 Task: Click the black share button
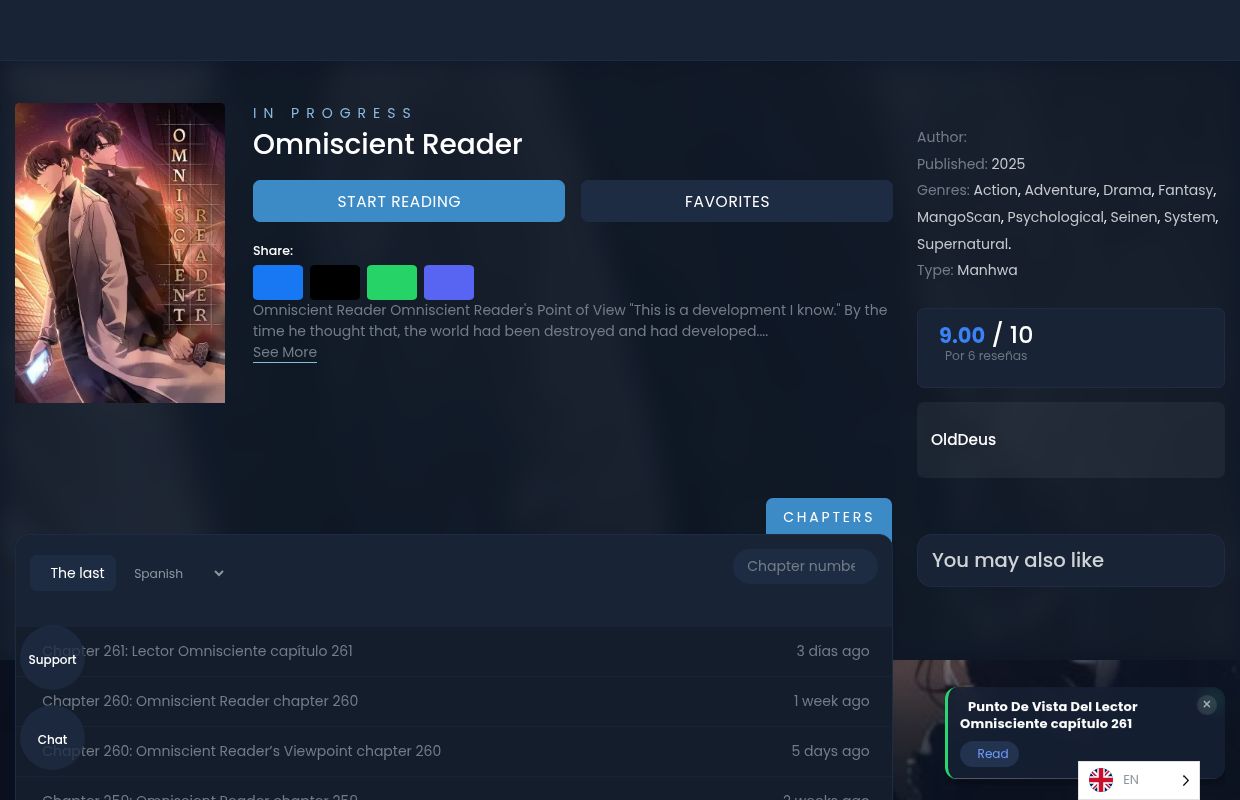point(335,282)
